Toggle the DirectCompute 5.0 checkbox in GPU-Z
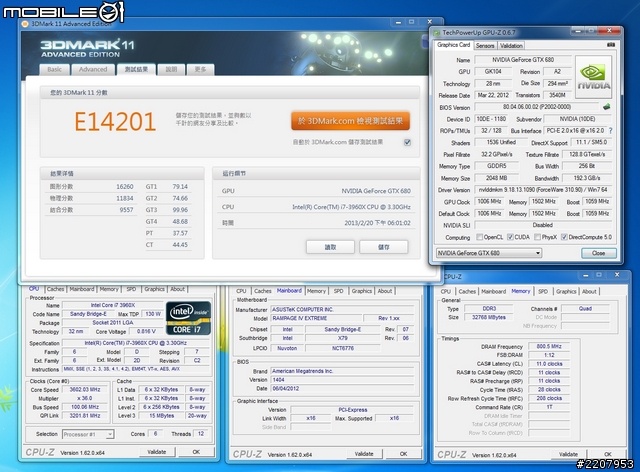 click(x=564, y=237)
